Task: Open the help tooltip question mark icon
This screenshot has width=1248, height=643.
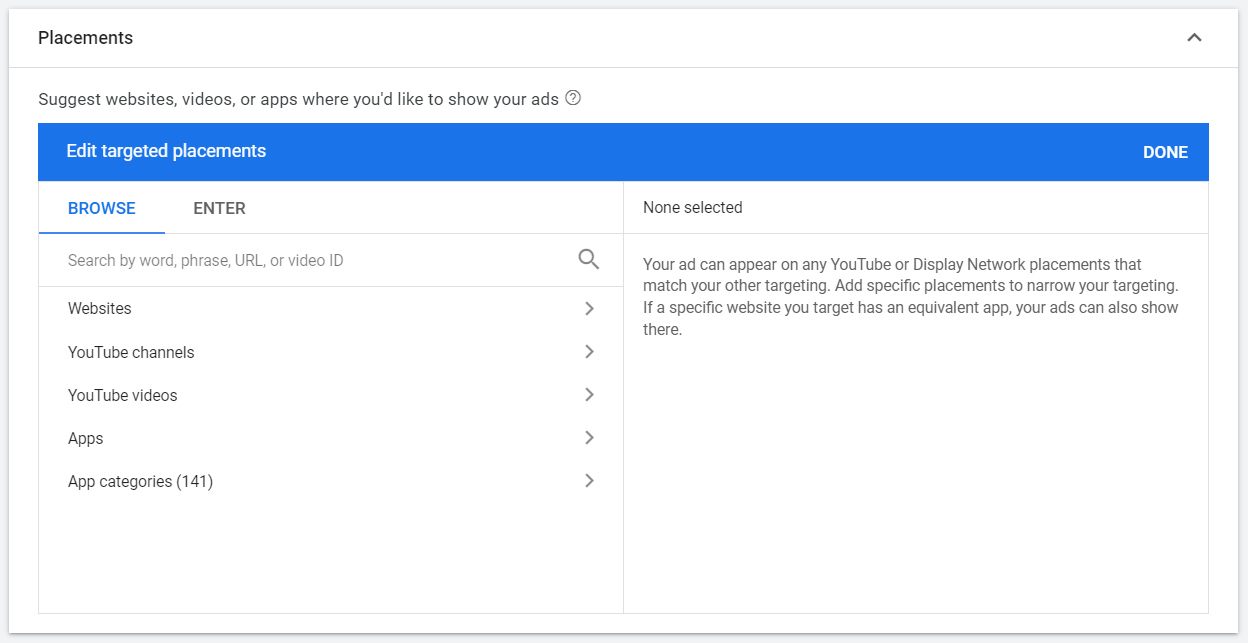Action: tap(572, 98)
